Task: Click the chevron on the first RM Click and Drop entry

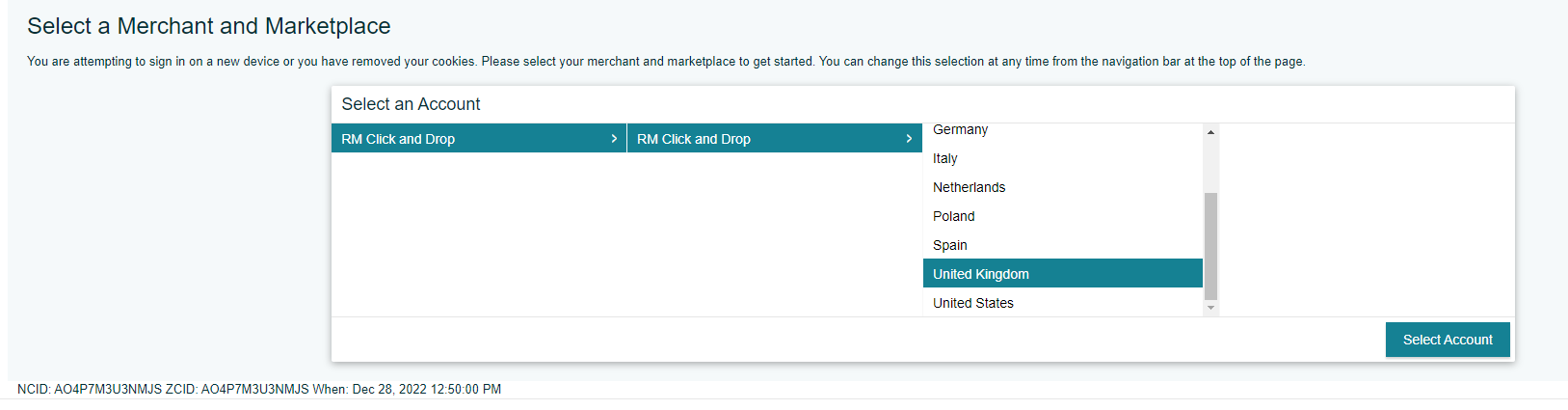Action: tap(614, 139)
